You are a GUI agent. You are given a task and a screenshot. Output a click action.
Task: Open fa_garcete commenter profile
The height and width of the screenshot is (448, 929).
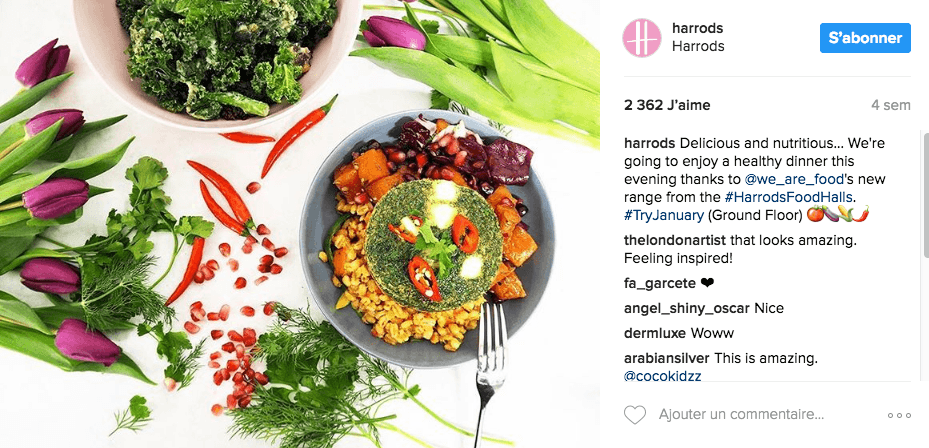click(x=659, y=283)
